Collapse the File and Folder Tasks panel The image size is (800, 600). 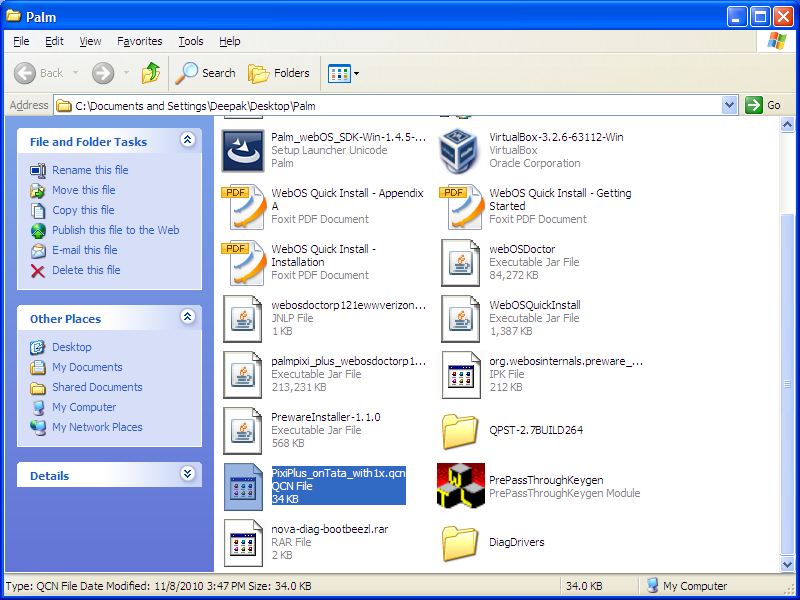tap(187, 139)
